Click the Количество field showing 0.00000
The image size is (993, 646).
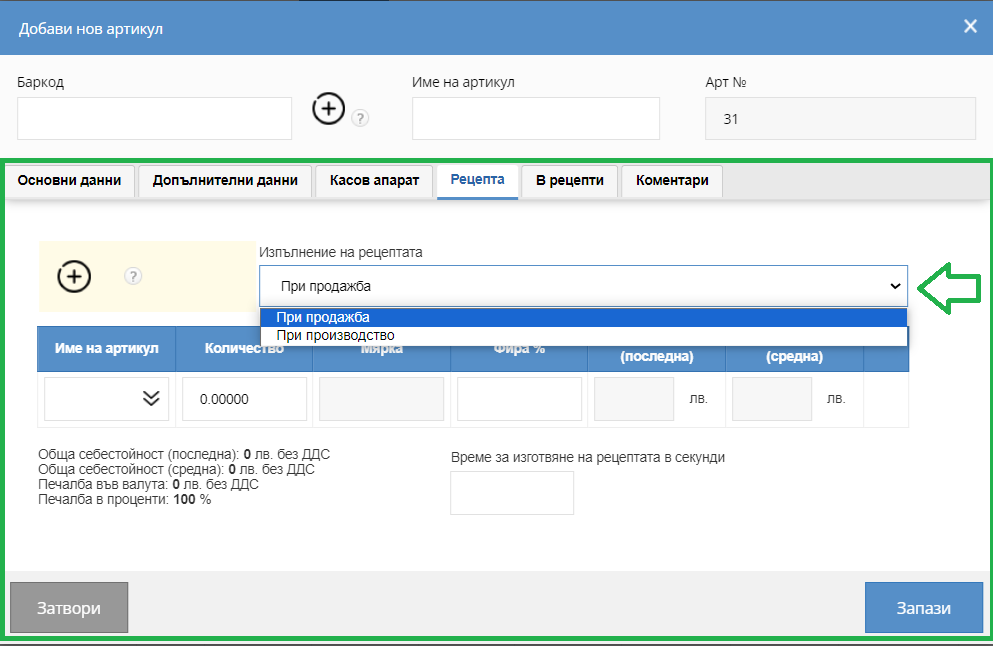244,399
